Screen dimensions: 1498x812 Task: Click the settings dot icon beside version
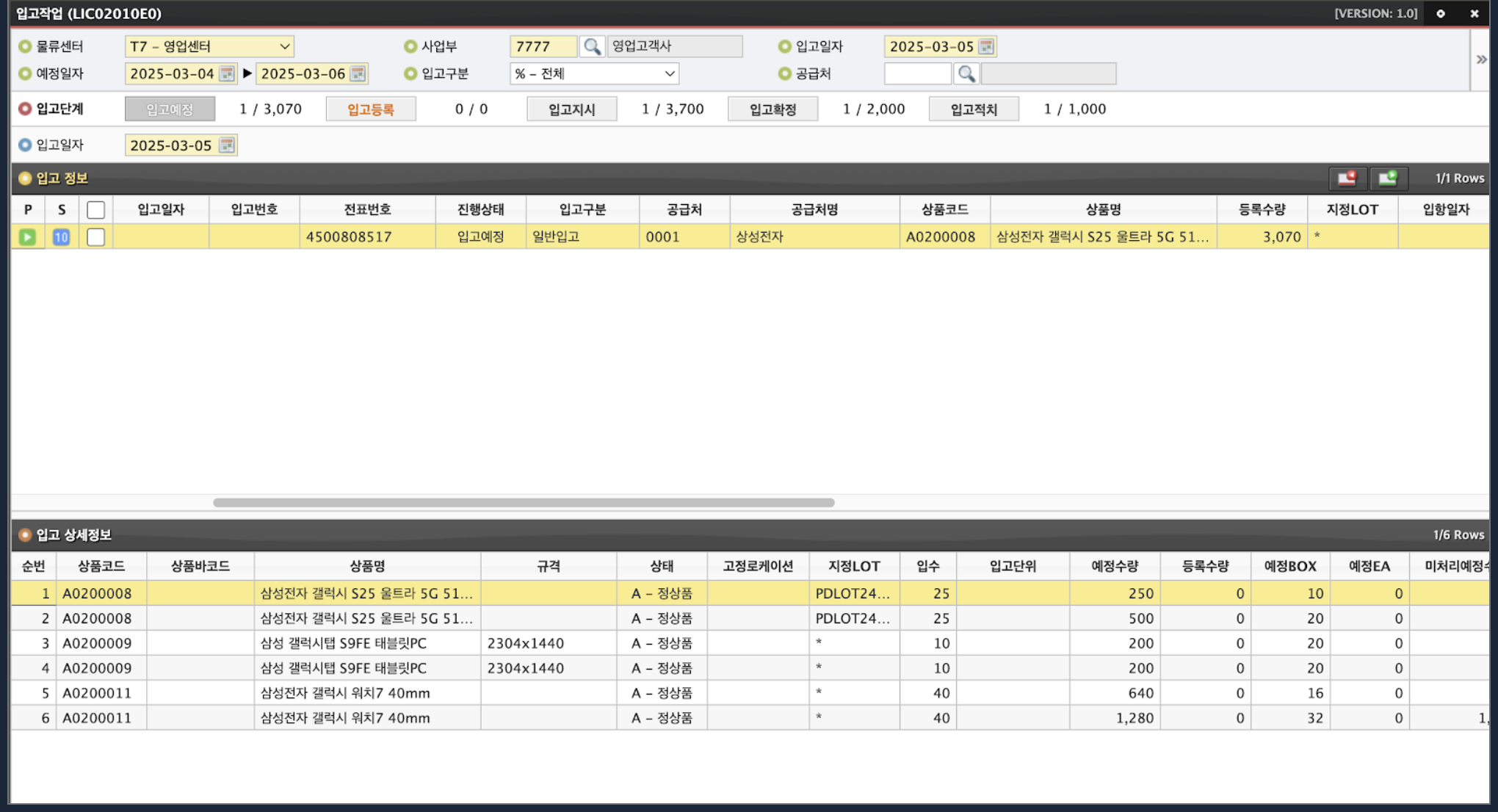[1441, 13]
